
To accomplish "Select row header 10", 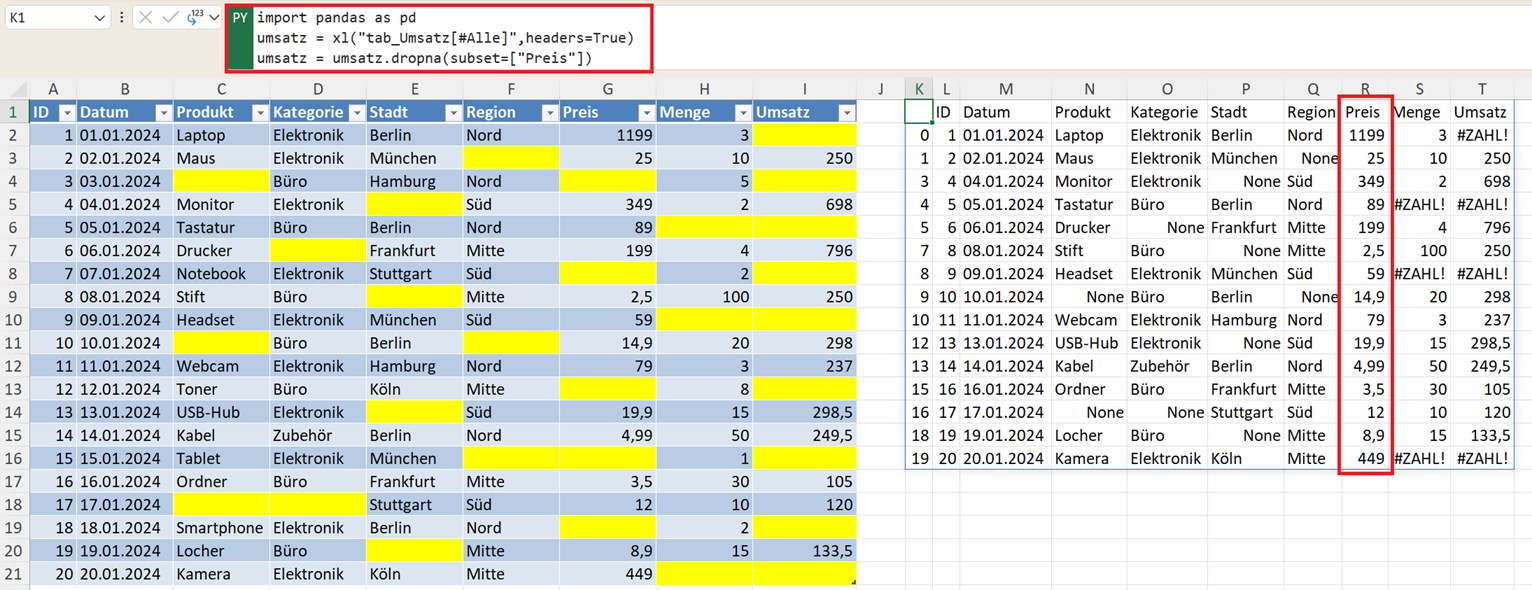I will (14, 320).
